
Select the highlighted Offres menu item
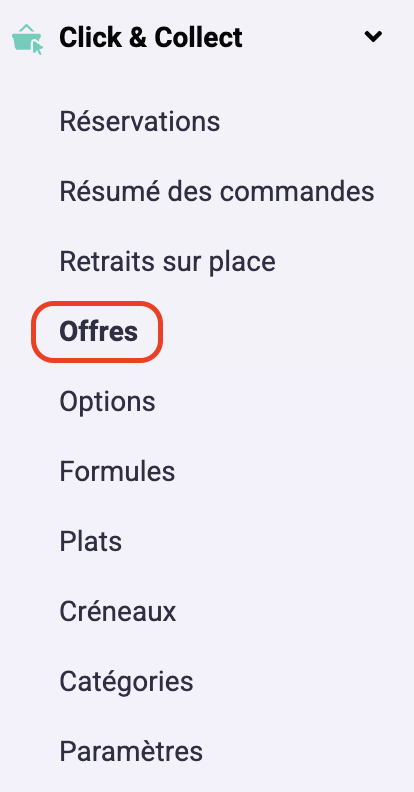[98, 331]
